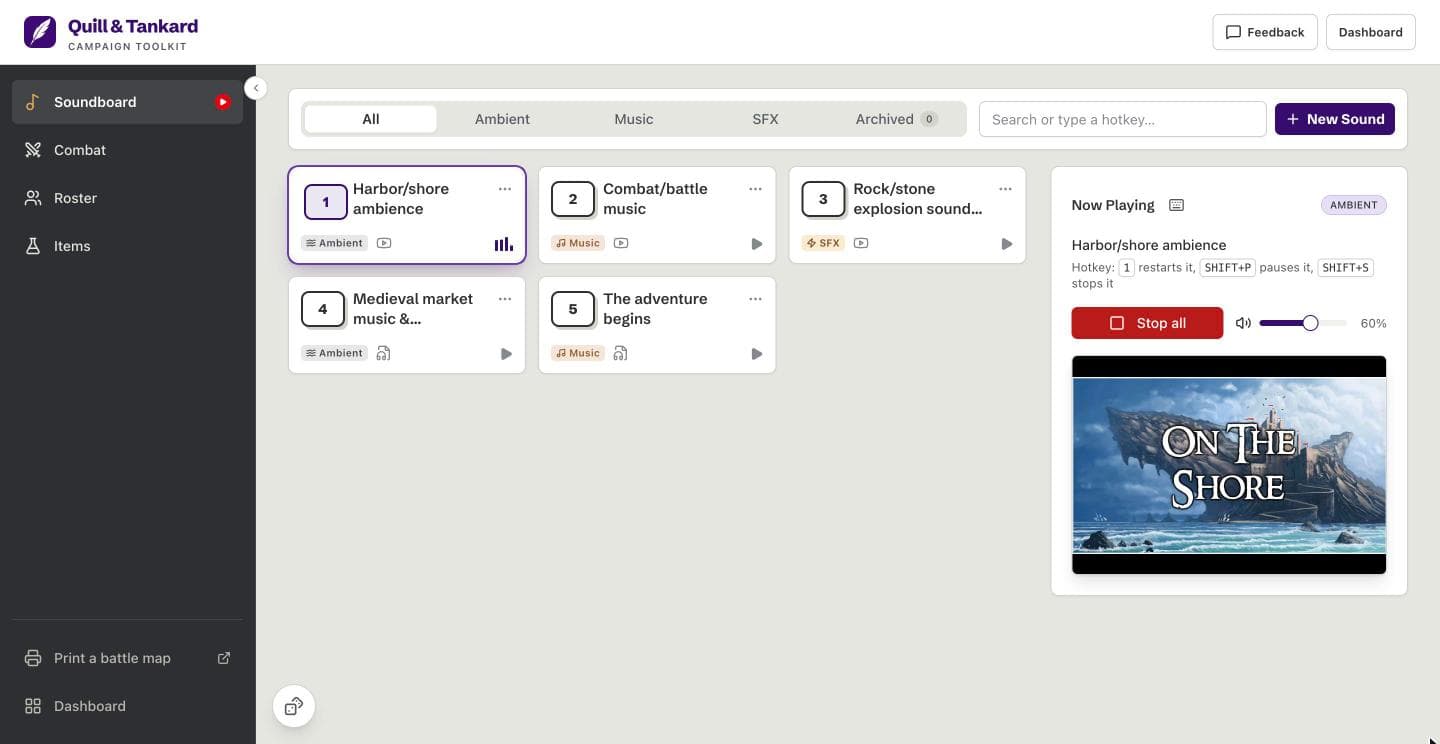Click hotkey badge 4 on Medieval market music
1440x744 pixels.
tap(323, 309)
